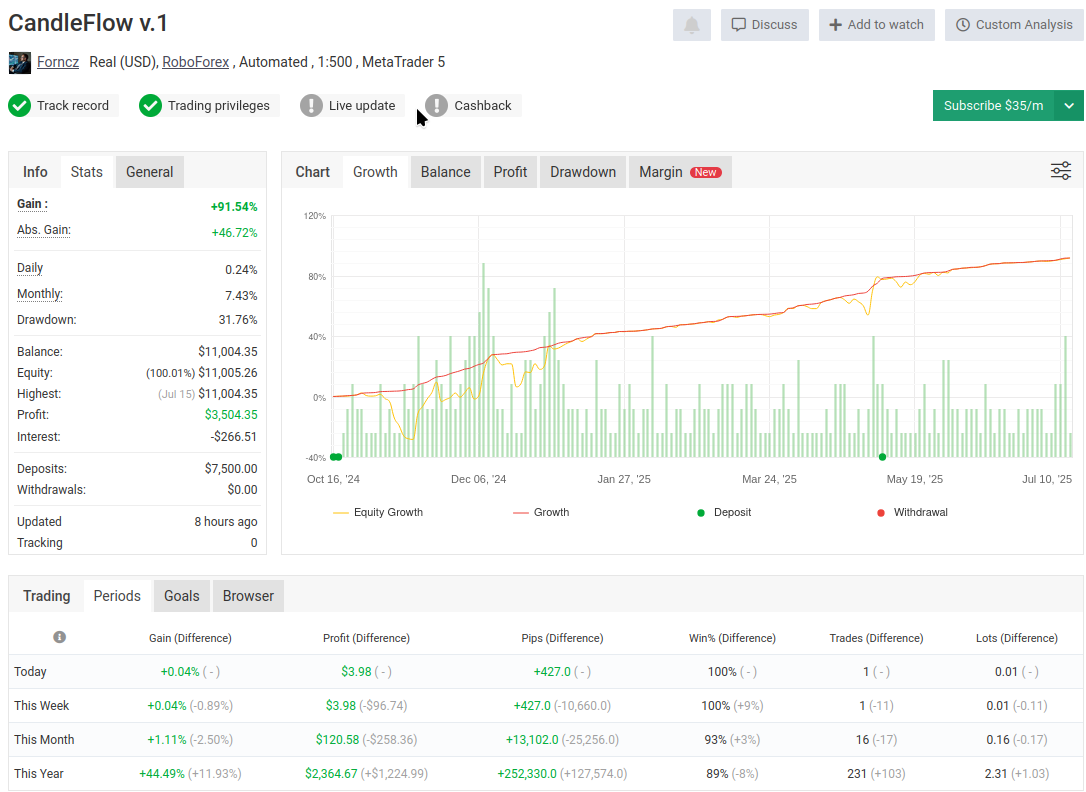Click the info icon in Periods table header
This screenshot has width=1086, height=792.
pos(60,637)
